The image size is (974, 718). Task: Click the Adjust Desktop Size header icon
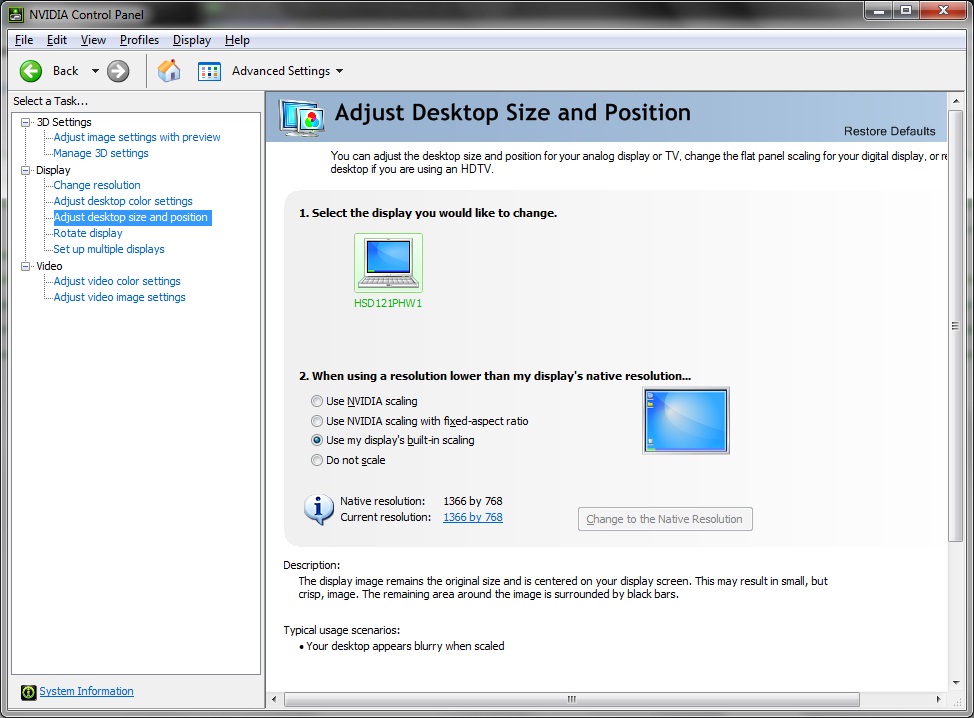(x=302, y=117)
